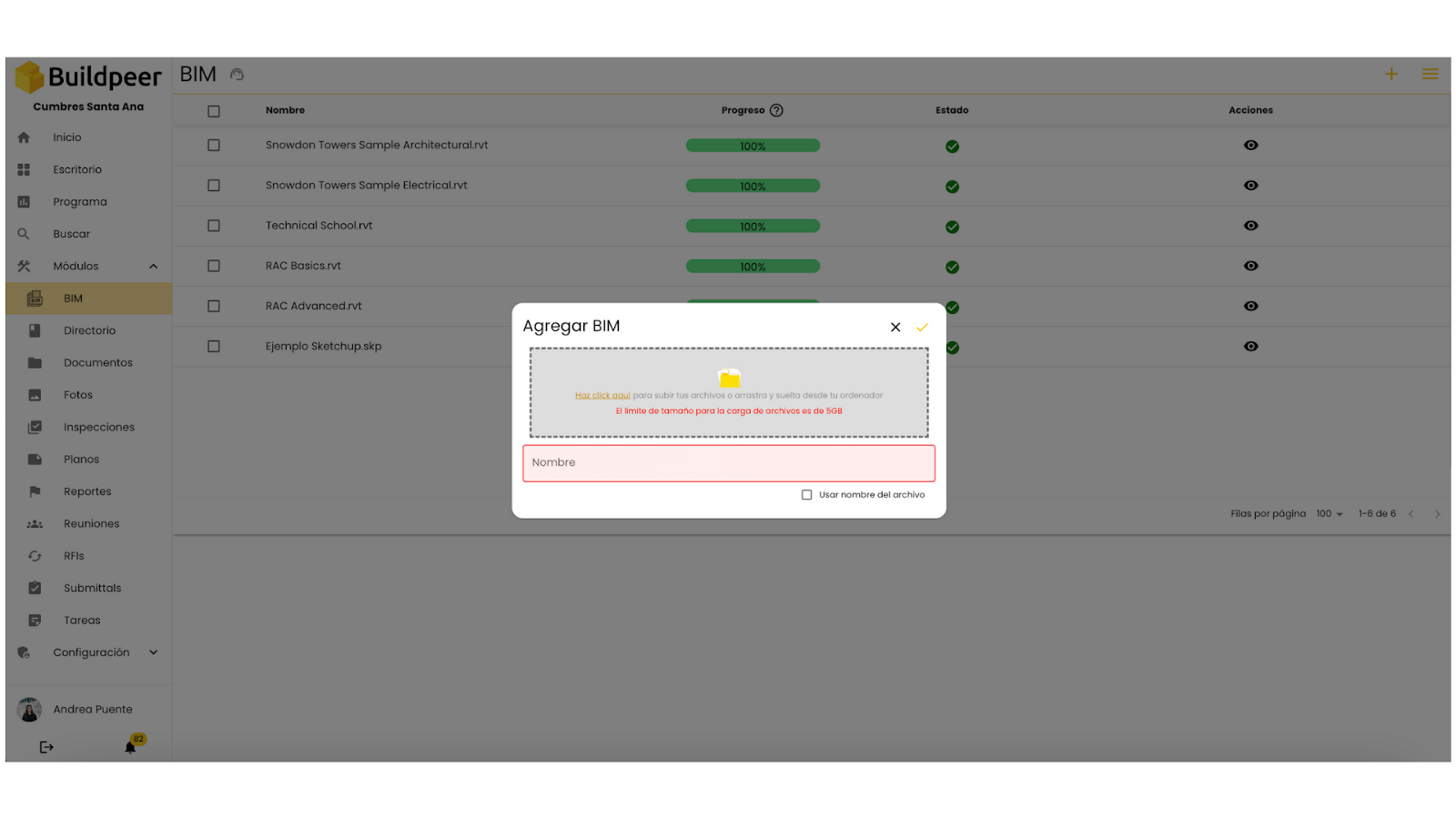This screenshot has width=1456, height=819.
Task: Close the Agregar BIM dialog
Action: pyautogui.click(x=895, y=328)
